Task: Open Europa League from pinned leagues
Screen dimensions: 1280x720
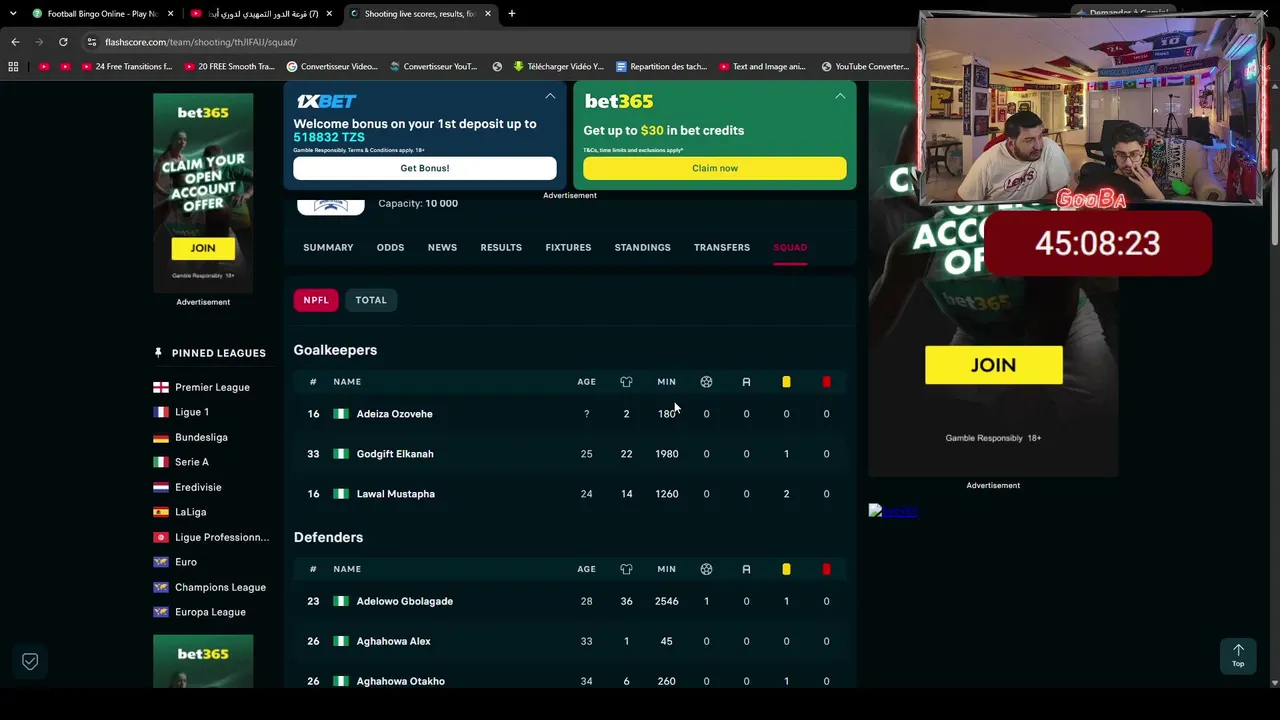Action: point(210,612)
